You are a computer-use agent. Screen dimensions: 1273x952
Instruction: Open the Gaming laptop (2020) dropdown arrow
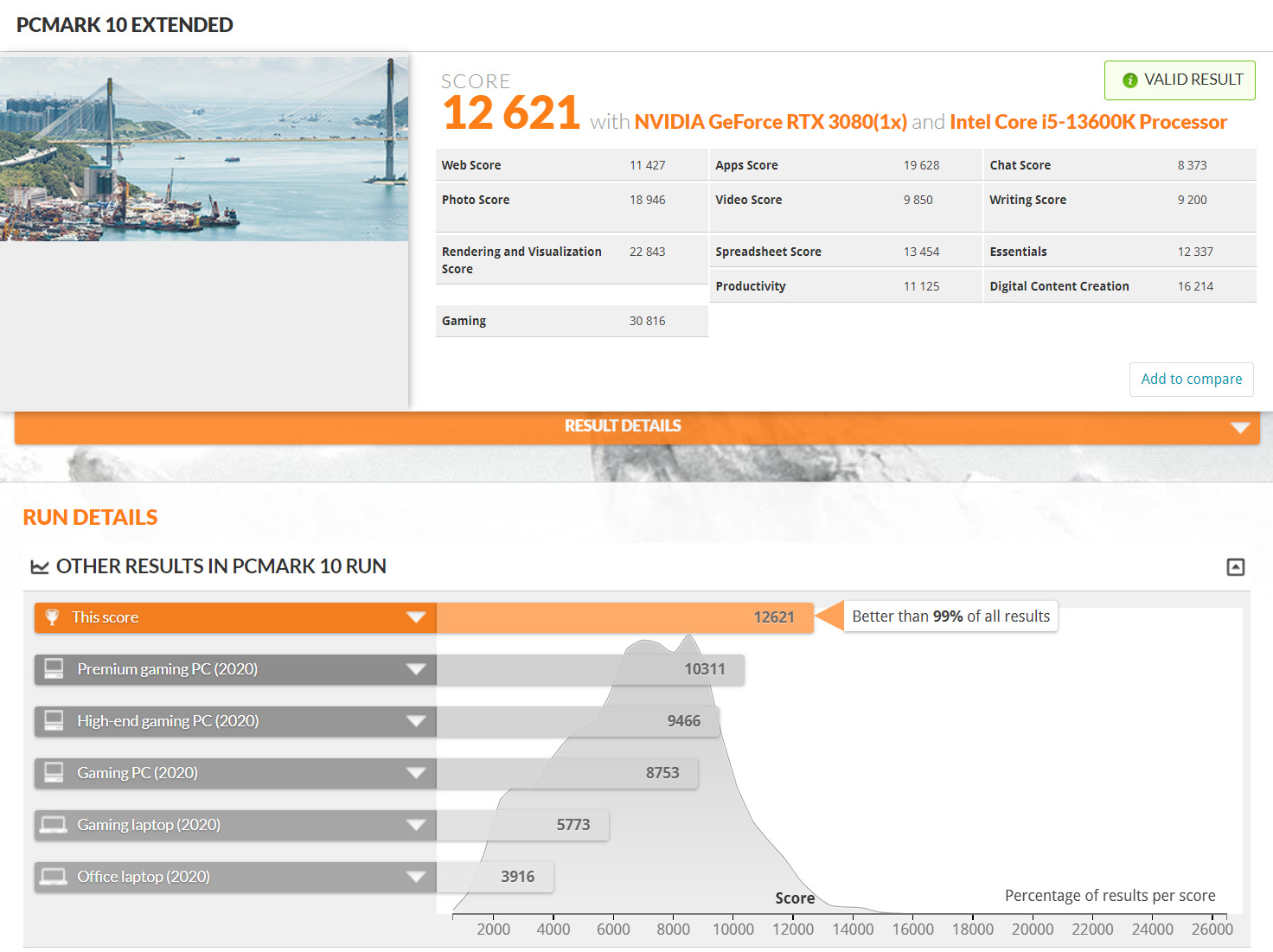click(x=416, y=825)
